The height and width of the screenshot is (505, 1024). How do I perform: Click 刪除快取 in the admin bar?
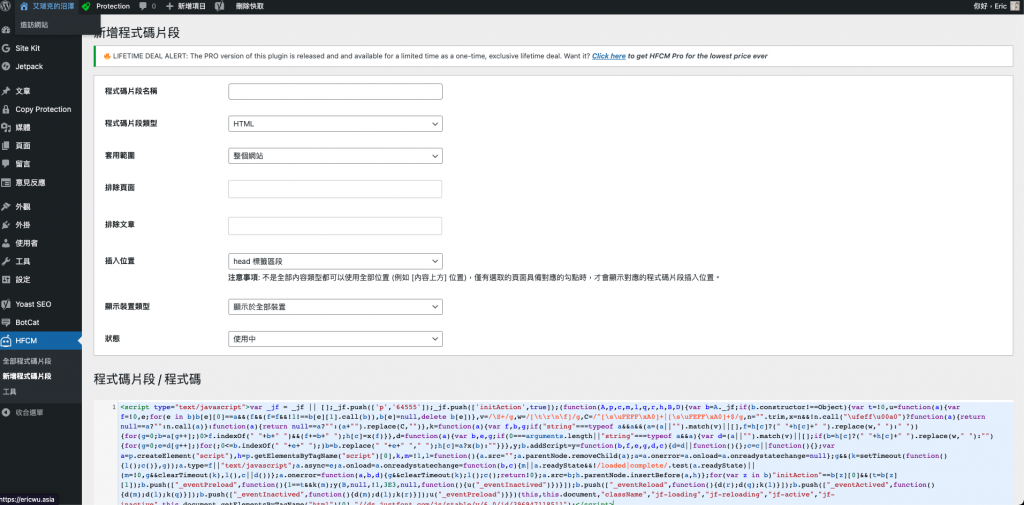coord(250,6)
